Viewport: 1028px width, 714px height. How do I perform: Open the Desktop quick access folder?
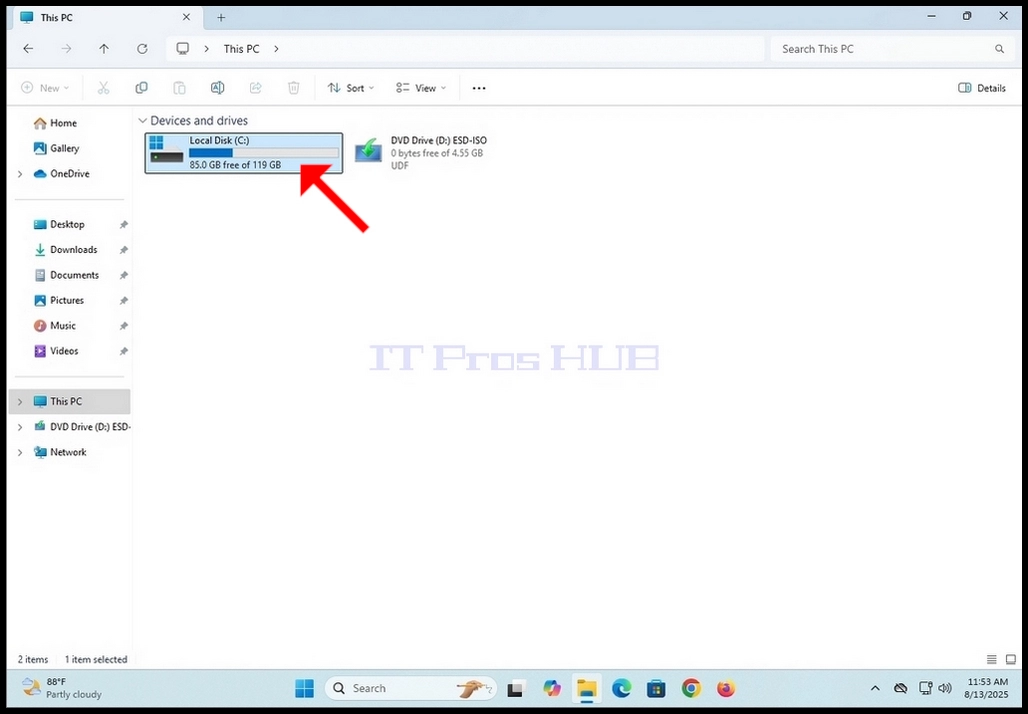click(x=67, y=224)
